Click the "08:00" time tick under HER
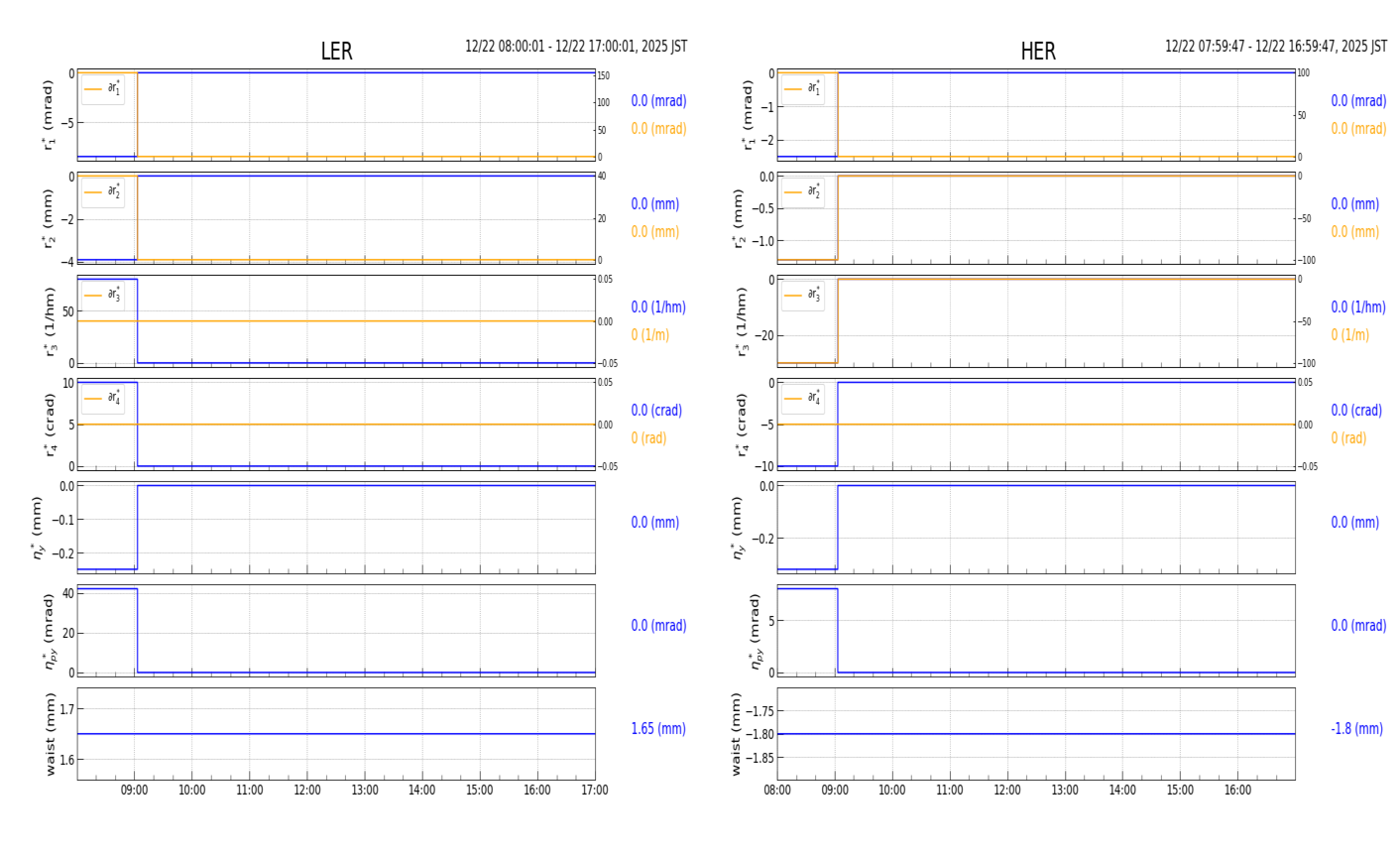This screenshot has width=1400, height=857. pyautogui.click(x=777, y=791)
